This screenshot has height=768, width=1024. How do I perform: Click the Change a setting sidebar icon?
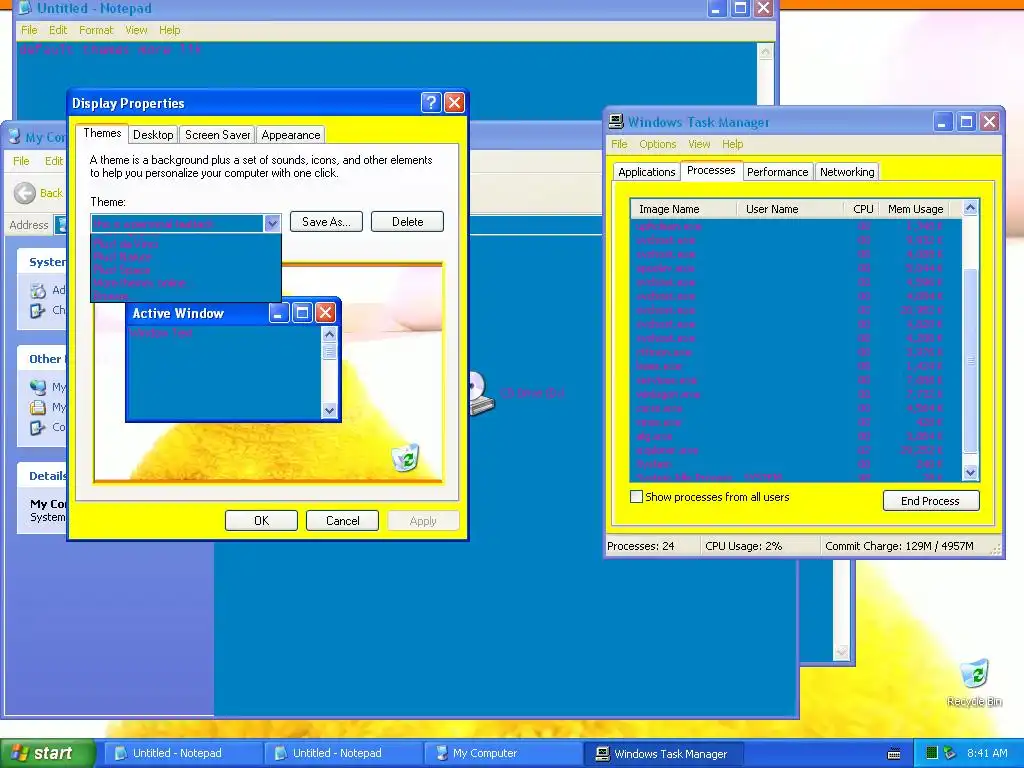point(38,310)
